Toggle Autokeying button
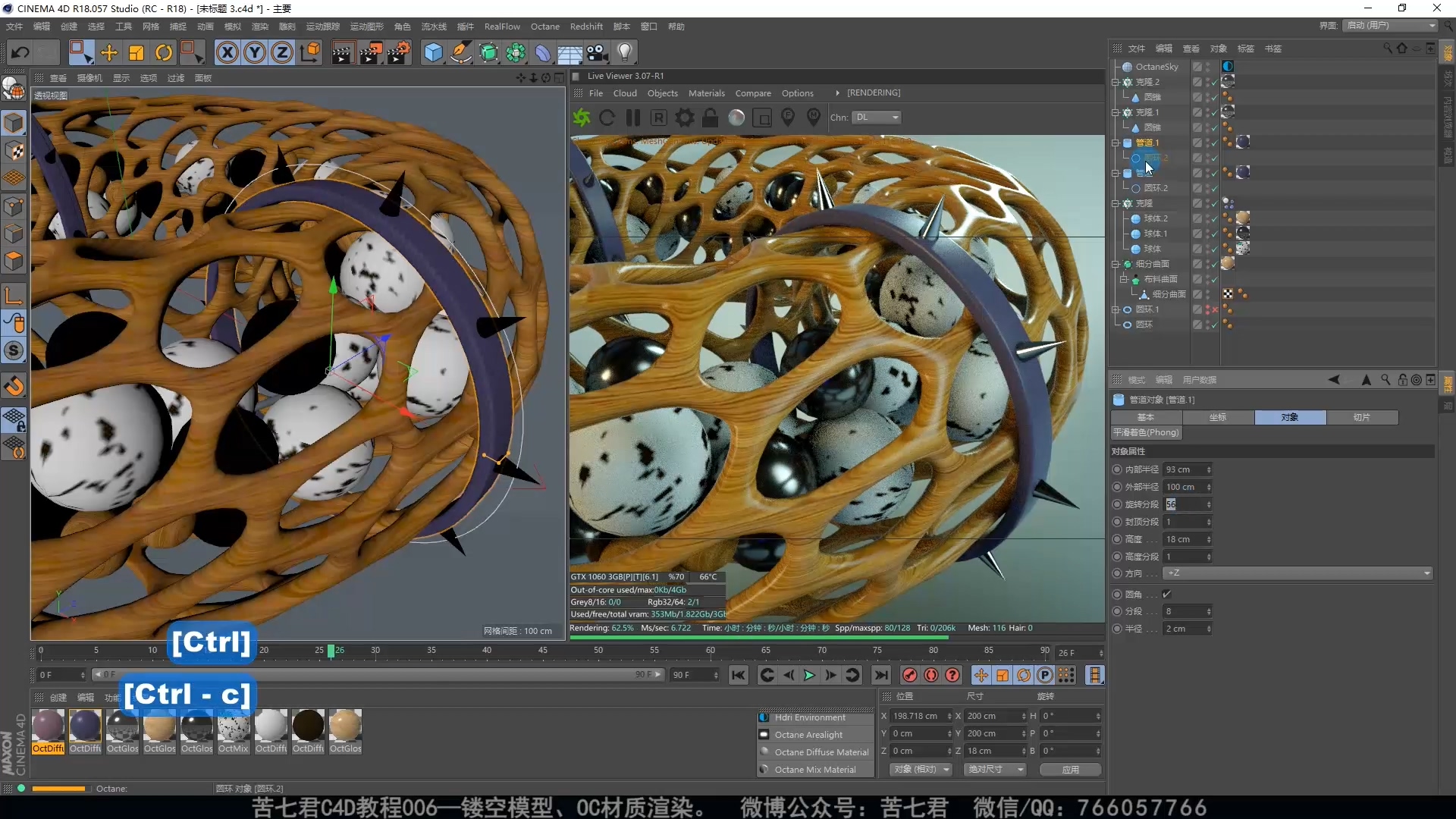This screenshot has height=819, width=1456. (931, 675)
